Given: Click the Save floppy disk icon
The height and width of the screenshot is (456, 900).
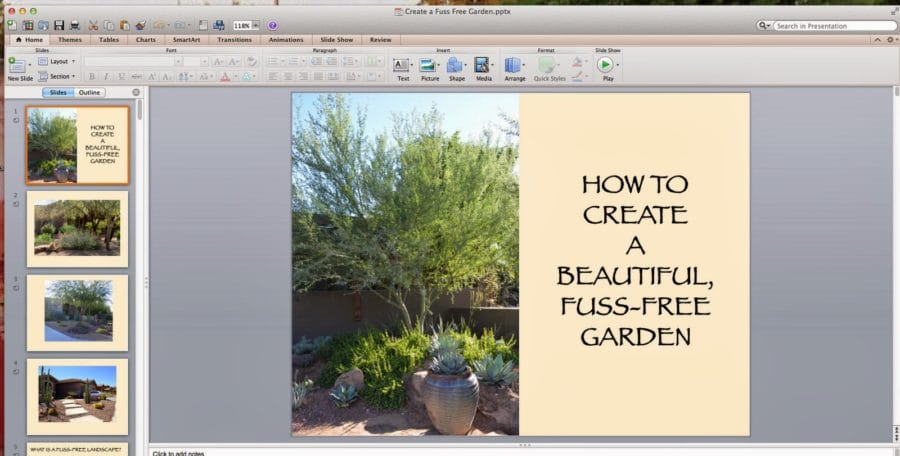Looking at the screenshot, I should [59, 25].
